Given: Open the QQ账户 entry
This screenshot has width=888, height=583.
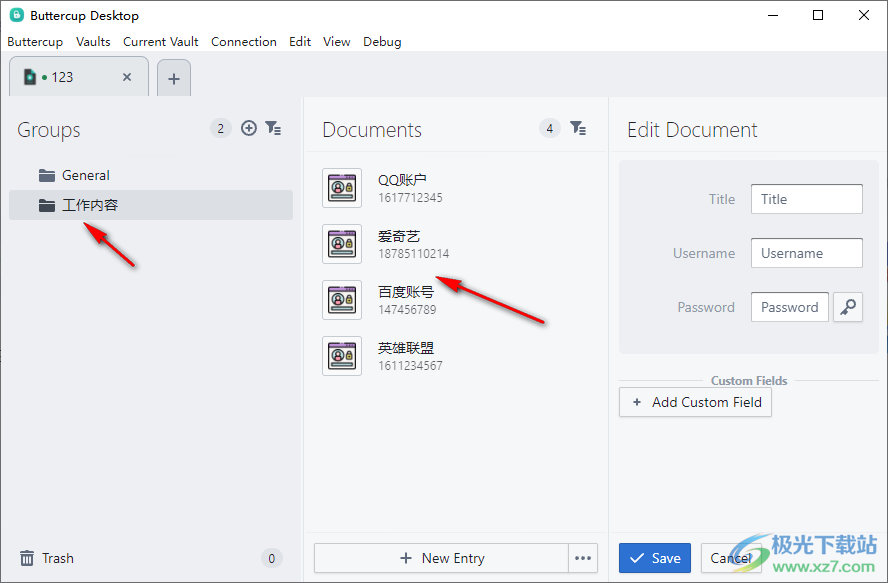Looking at the screenshot, I should tap(456, 188).
